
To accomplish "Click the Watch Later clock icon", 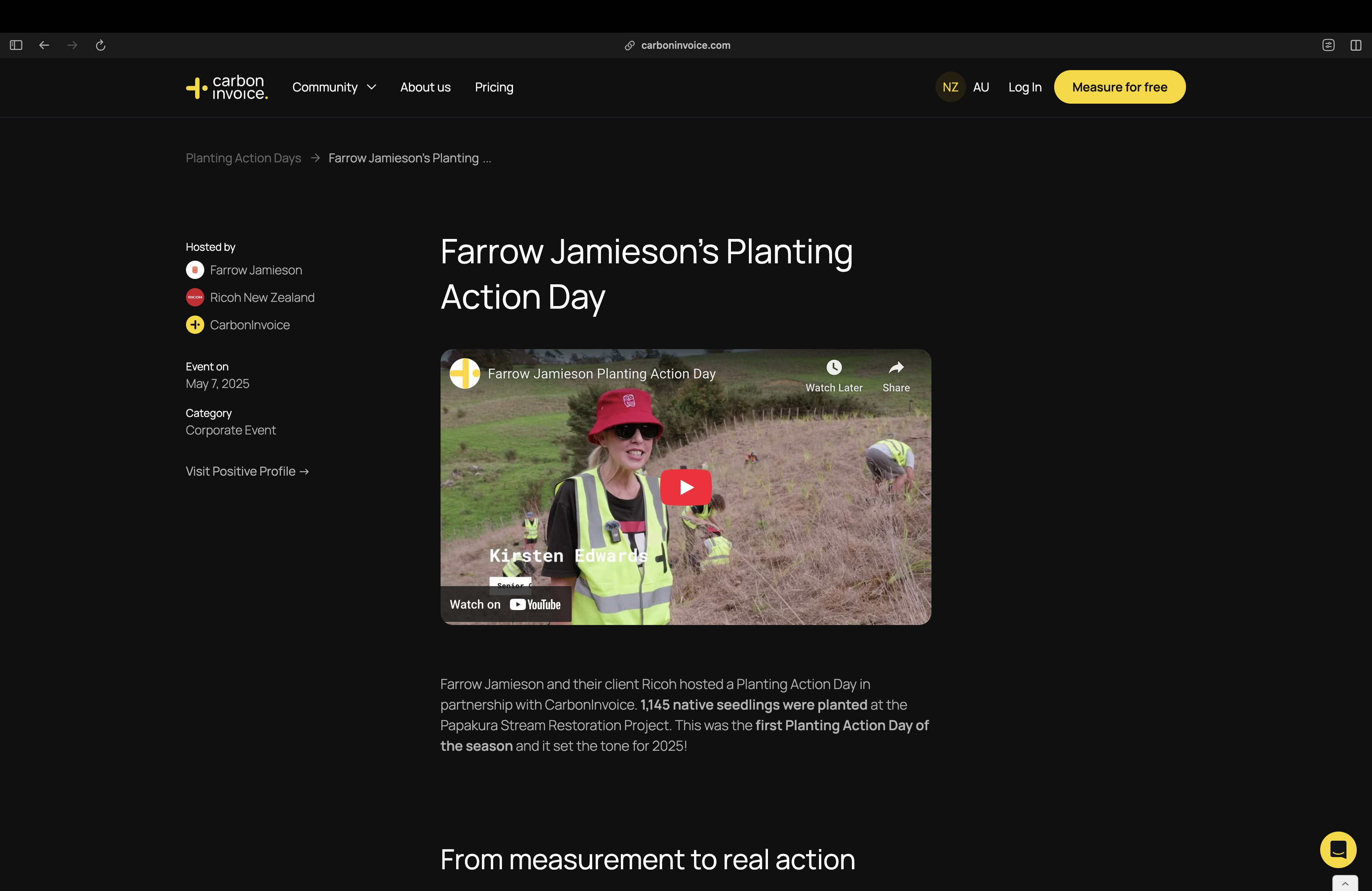I will pos(833,368).
